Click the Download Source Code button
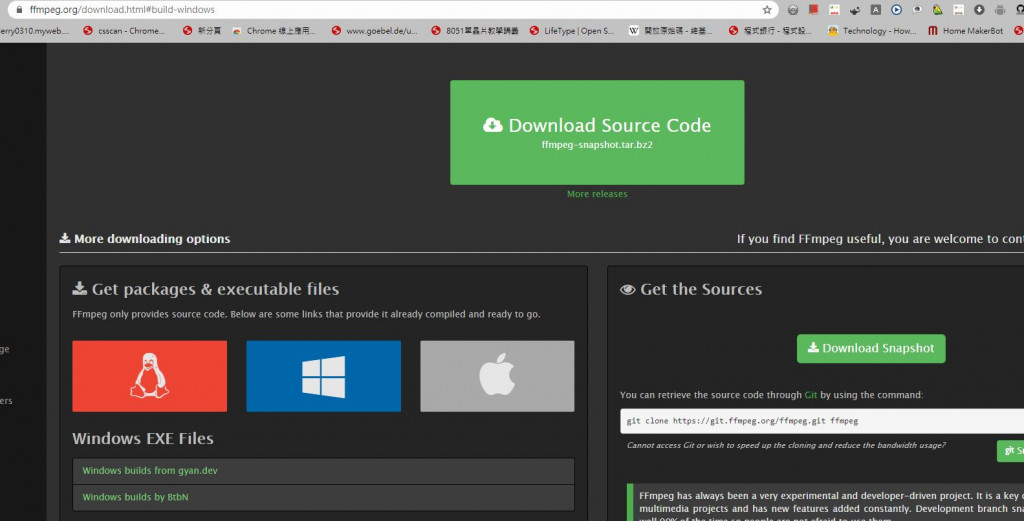 click(597, 133)
